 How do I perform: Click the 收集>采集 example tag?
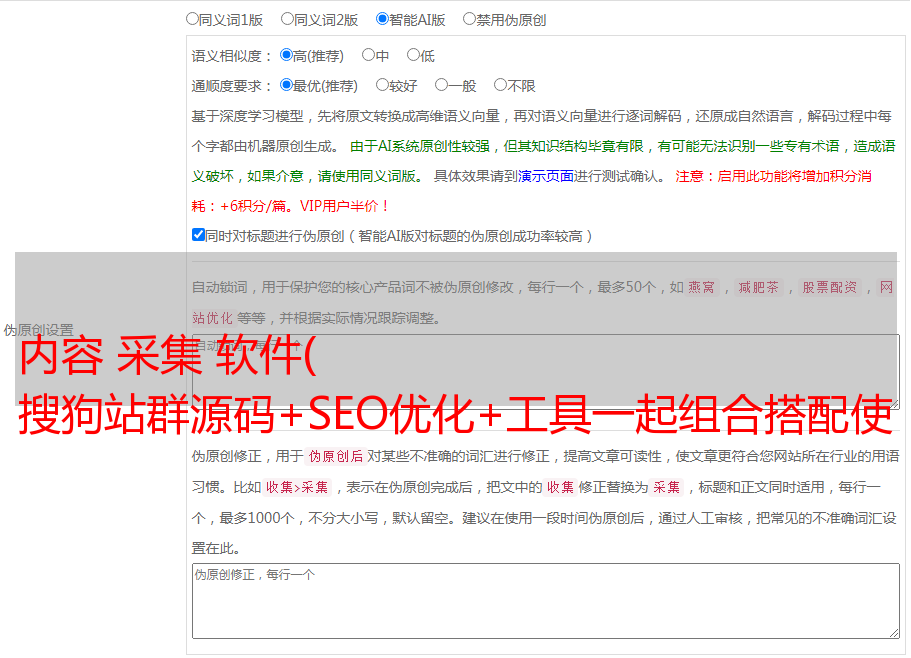pyautogui.click(x=297, y=488)
